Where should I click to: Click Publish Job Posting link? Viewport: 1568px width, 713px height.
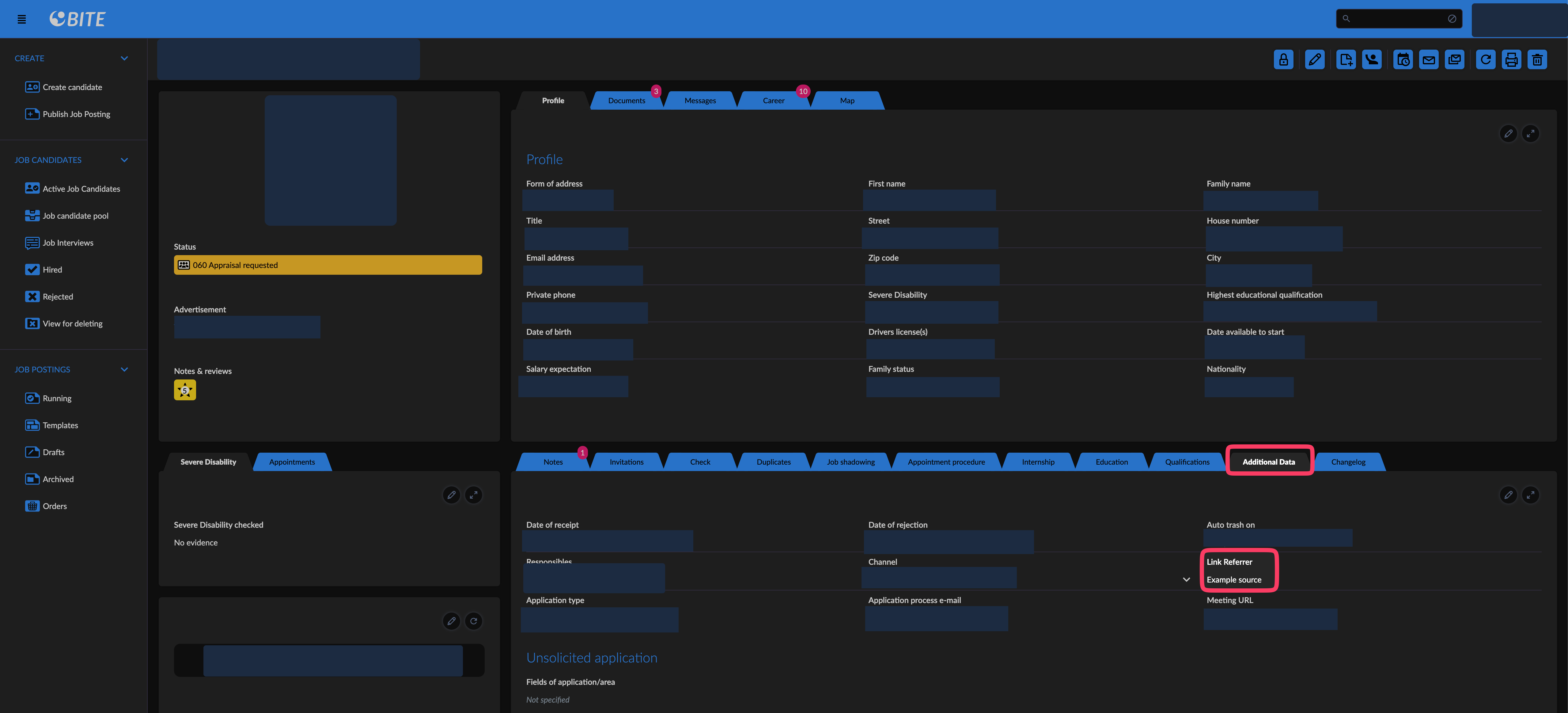76,114
